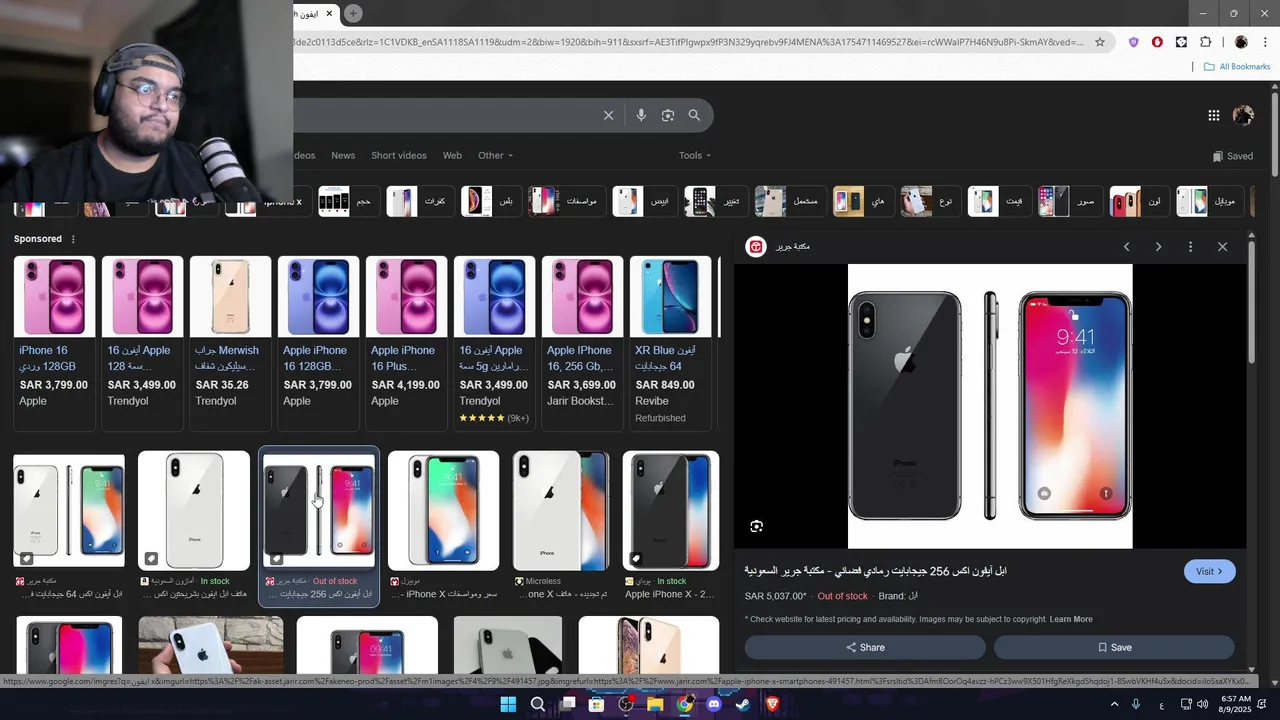This screenshot has width=1280, height=720.
Task: Open the Chrome extensions puzzle menu
Action: click(x=1205, y=42)
